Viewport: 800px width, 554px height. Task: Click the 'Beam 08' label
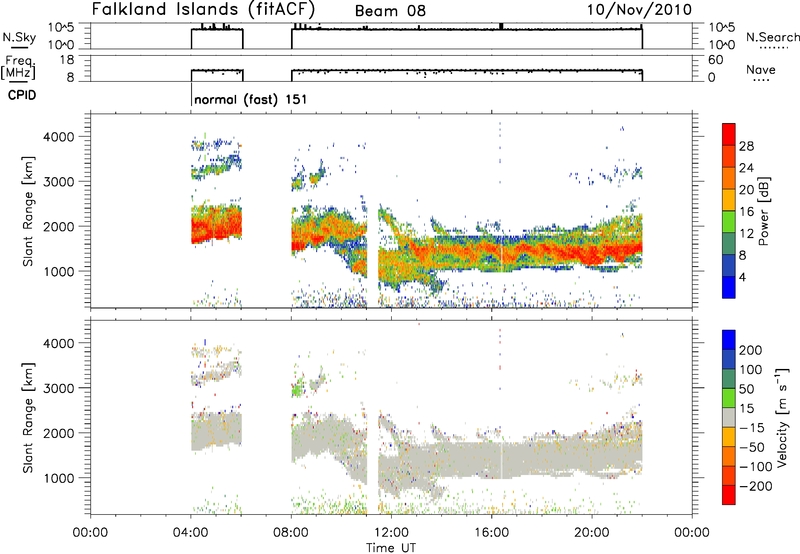pyautogui.click(x=390, y=11)
